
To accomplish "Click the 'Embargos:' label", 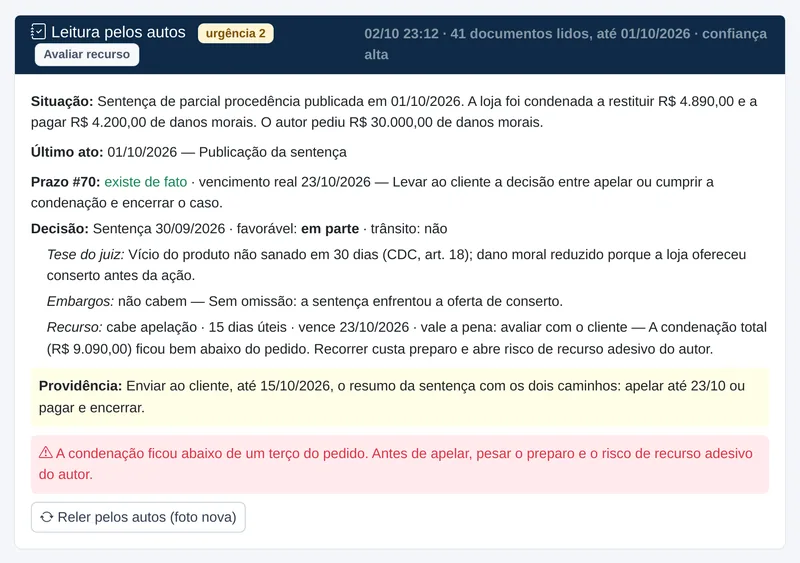I will click(80, 301).
